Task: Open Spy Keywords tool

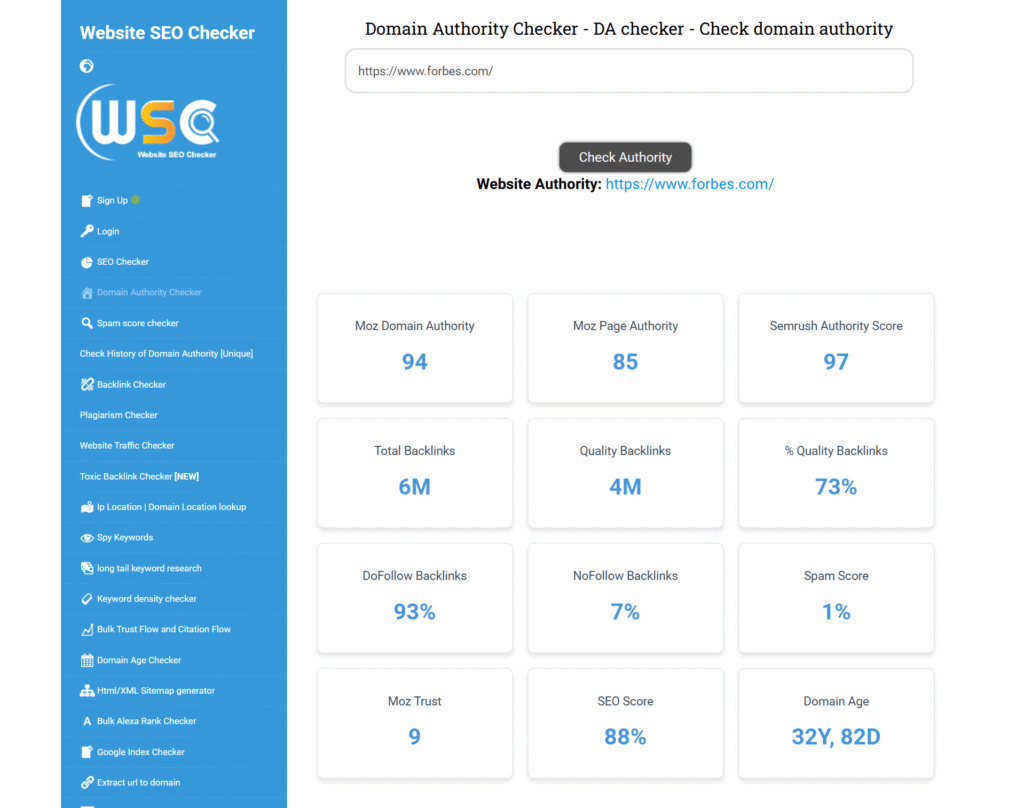Action: tap(174, 538)
